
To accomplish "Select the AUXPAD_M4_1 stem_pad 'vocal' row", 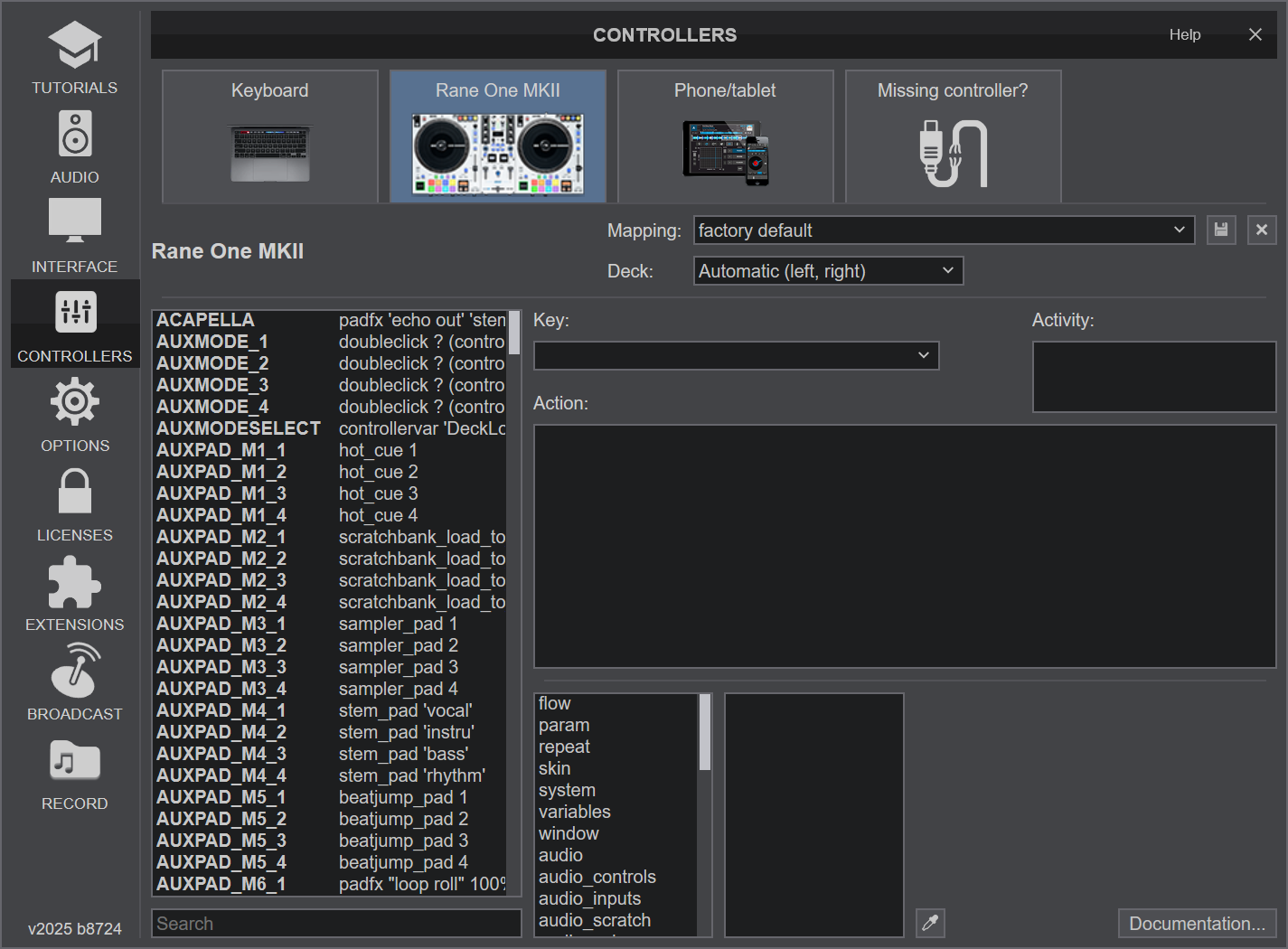I will click(331, 710).
